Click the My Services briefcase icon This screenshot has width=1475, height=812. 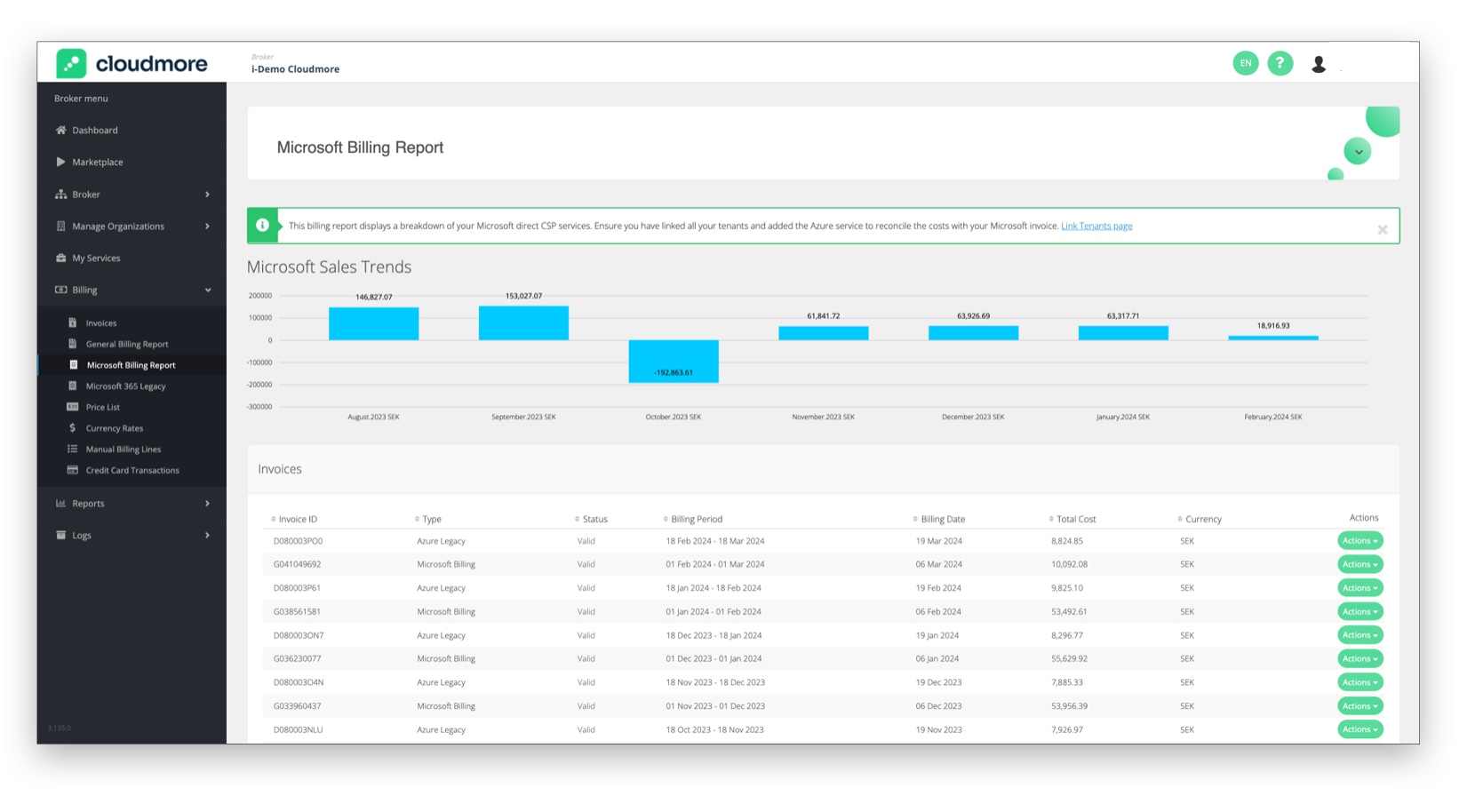[61, 258]
